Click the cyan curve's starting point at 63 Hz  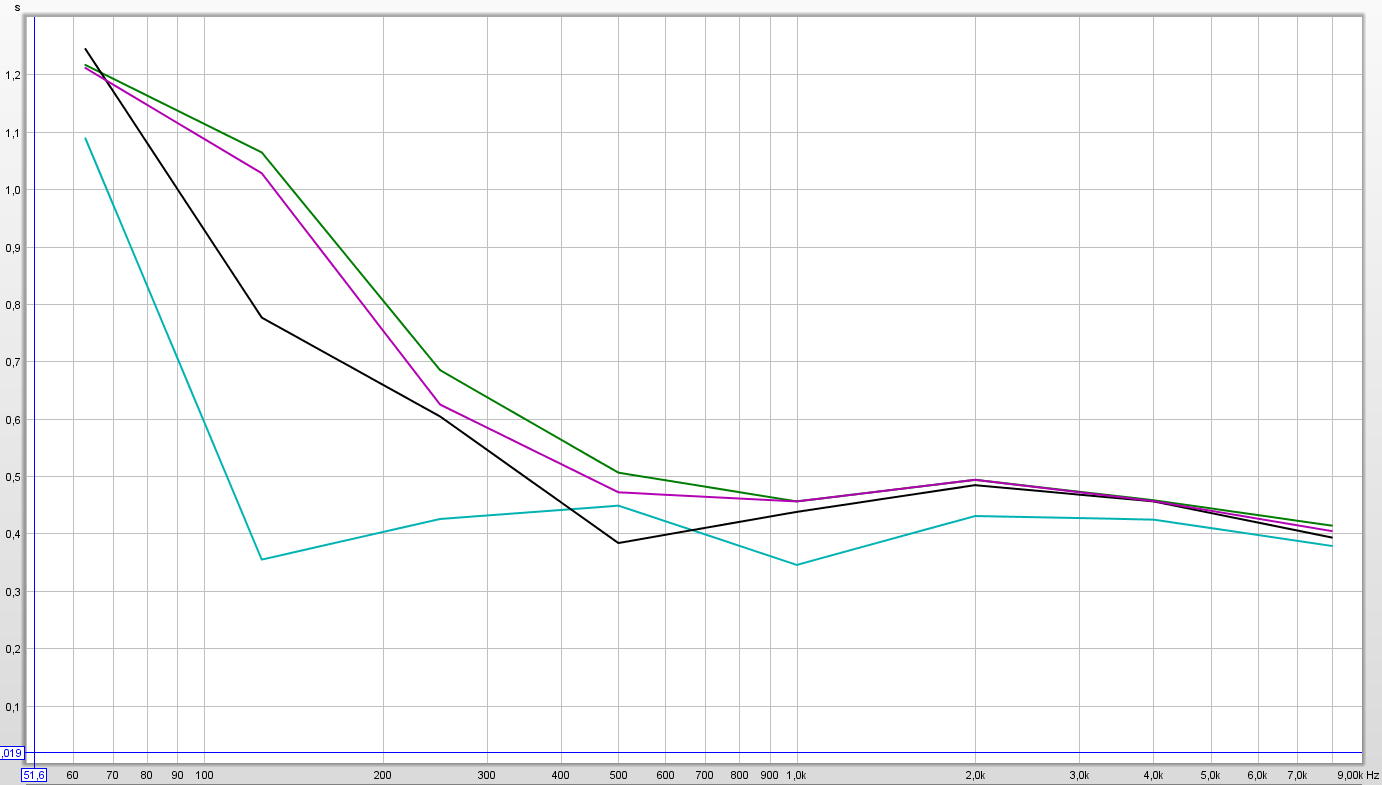[x=85, y=138]
